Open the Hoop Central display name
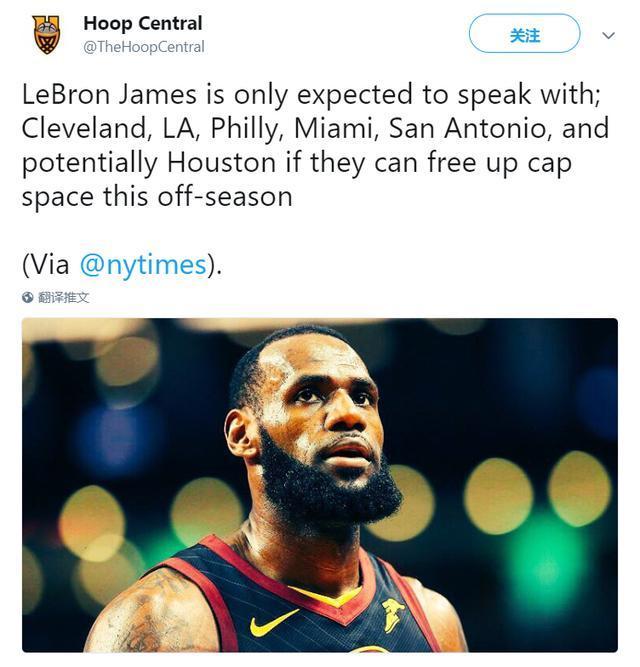 pos(142,23)
